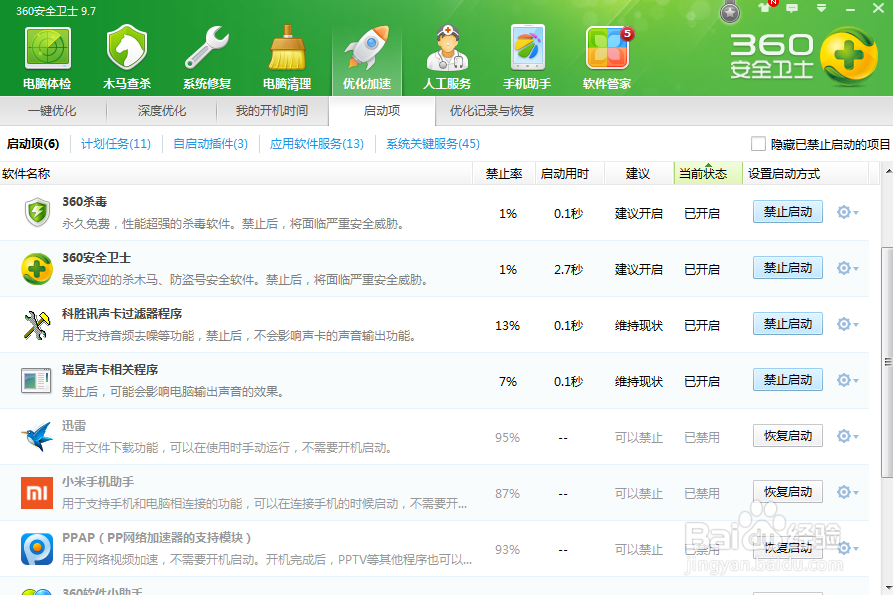The height and width of the screenshot is (595, 893).
Task: Select 瑞昱声卡相关程序 name text
Action: pos(110,370)
